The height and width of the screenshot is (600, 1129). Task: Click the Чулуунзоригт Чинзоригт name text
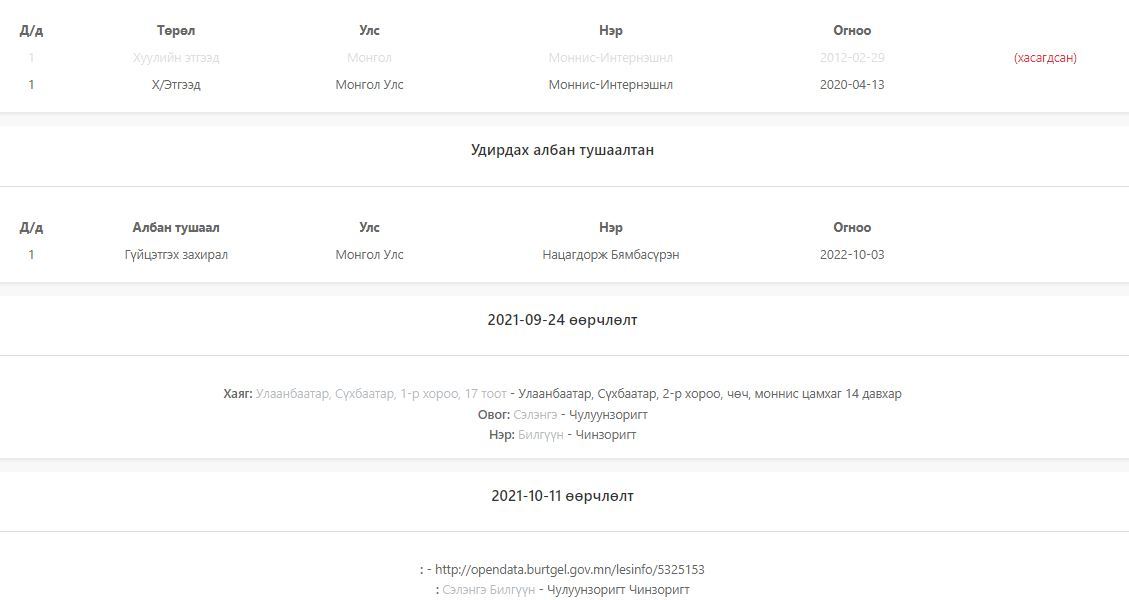point(618,590)
